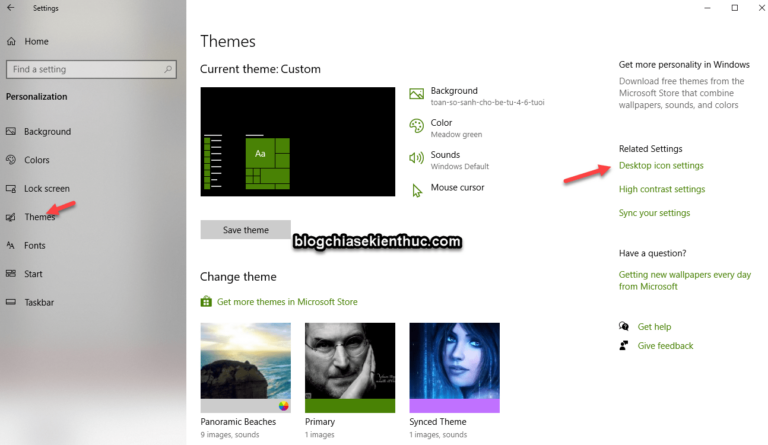Image resolution: width=768 pixels, height=445 pixels.
Task: Go back using the back arrow
Action: point(10,9)
